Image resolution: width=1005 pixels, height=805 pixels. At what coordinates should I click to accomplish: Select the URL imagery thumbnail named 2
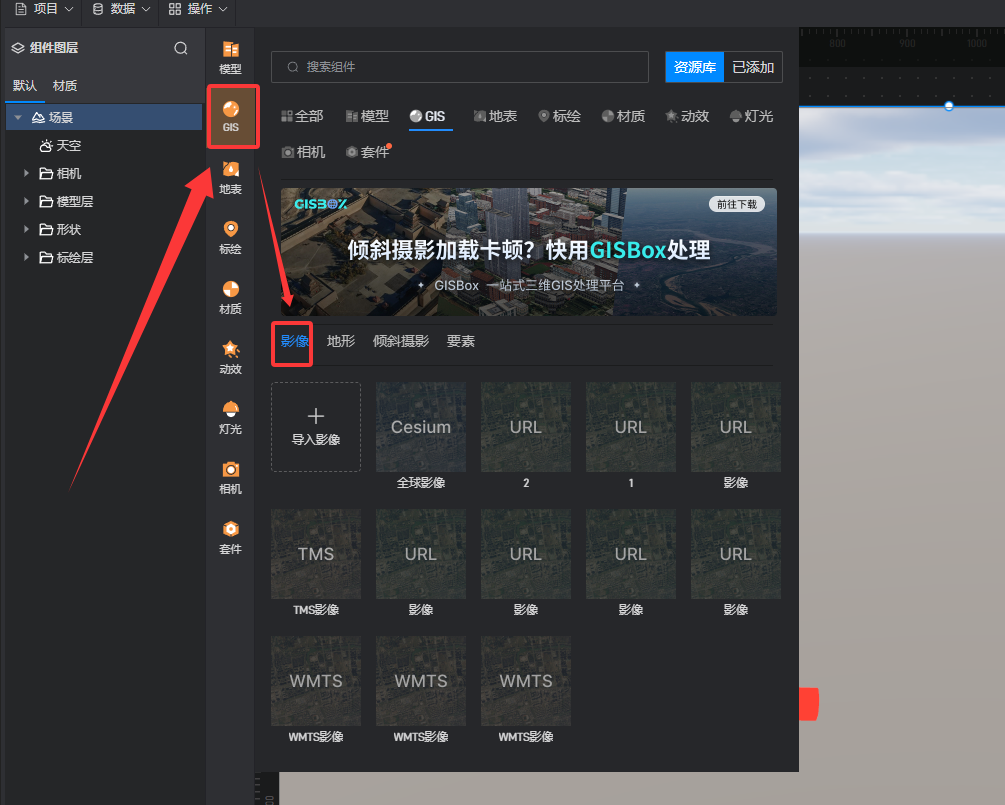tap(526, 427)
